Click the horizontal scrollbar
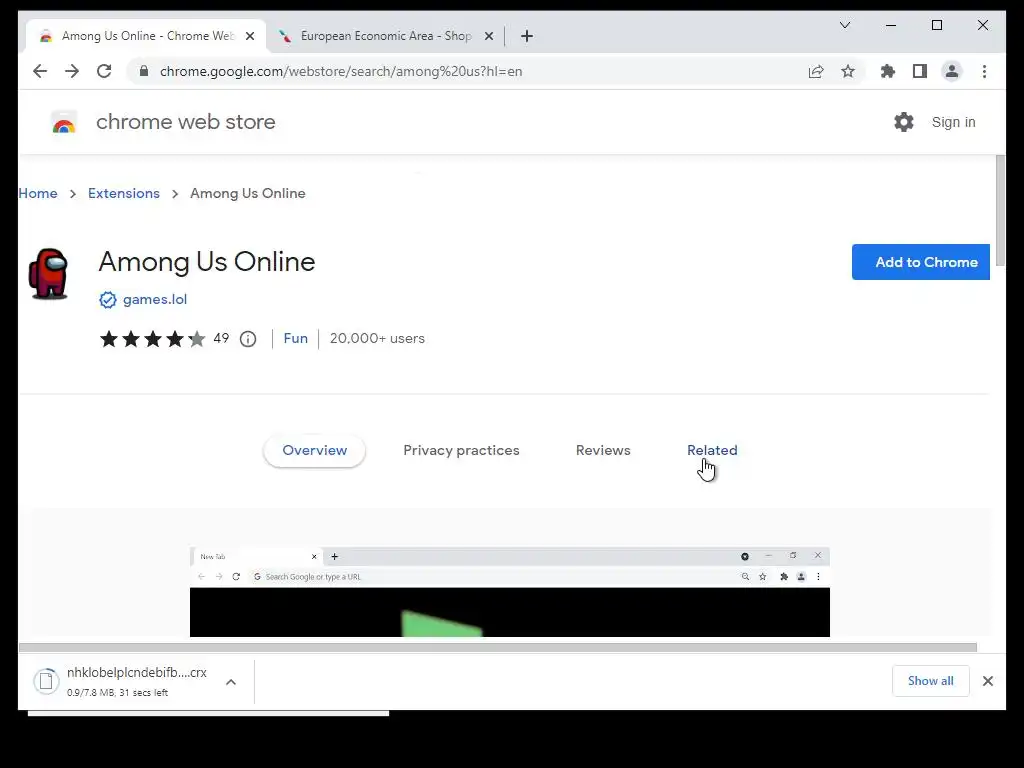 tap(498, 647)
